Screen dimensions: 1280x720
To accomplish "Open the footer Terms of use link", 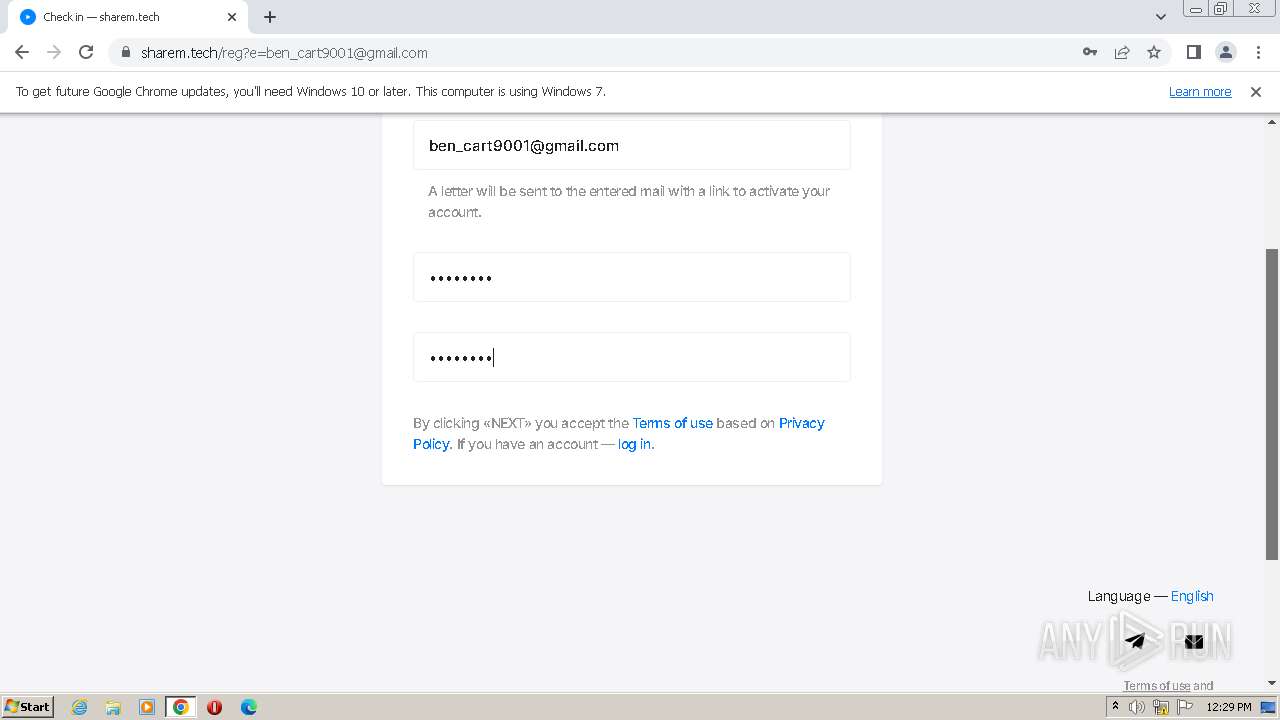I will 1156,685.
